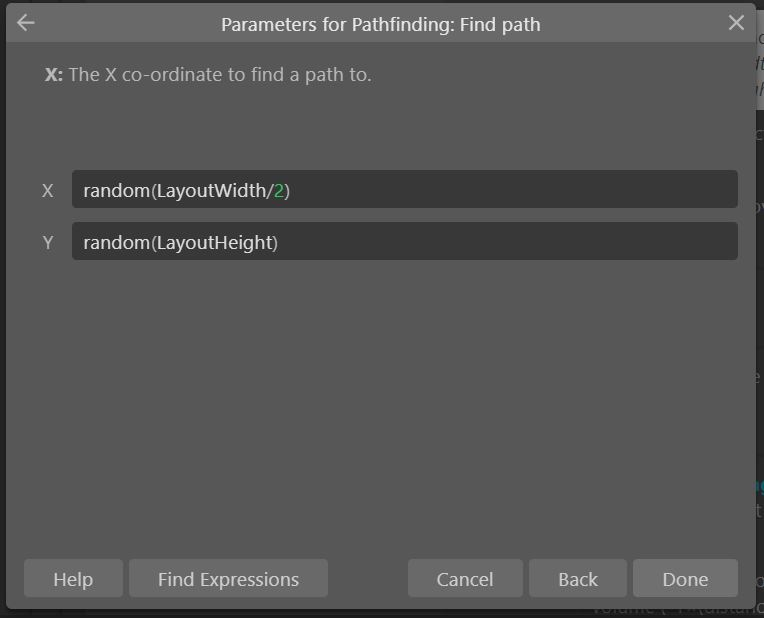Close the Parameters dialog with the X icon
This screenshot has height=618, width=764.
(x=736, y=22)
